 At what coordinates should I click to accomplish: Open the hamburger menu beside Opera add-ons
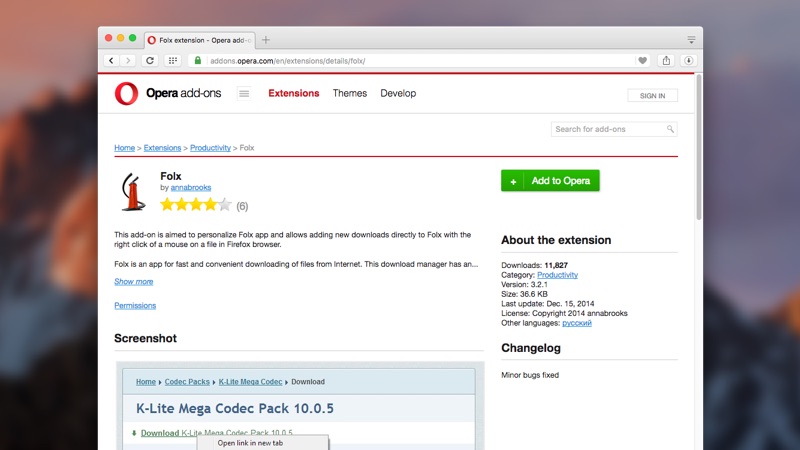tap(244, 93)
